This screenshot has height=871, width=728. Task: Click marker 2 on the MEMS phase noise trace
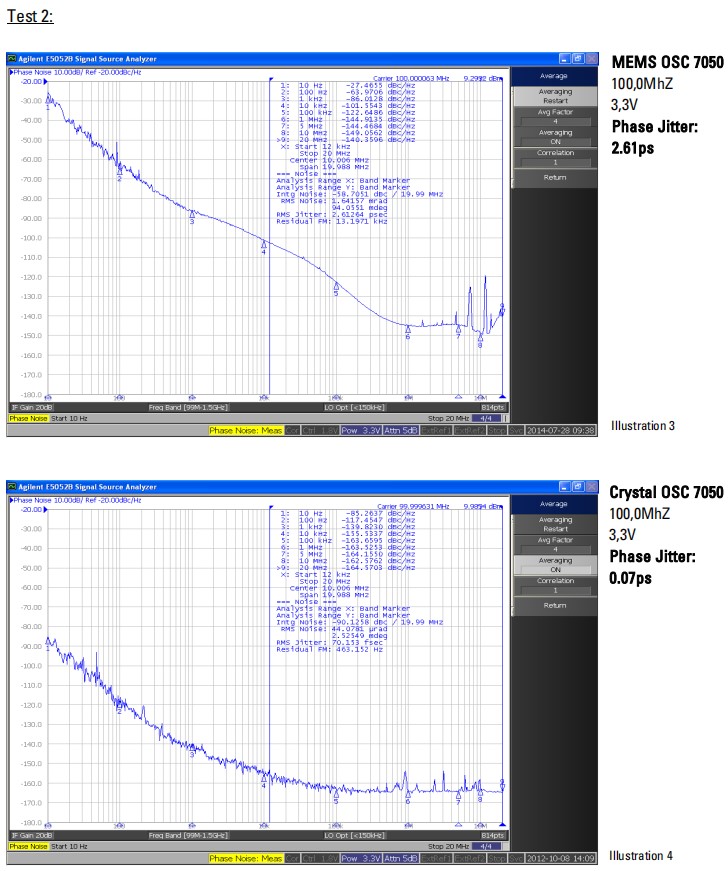[x=119, y=172]
